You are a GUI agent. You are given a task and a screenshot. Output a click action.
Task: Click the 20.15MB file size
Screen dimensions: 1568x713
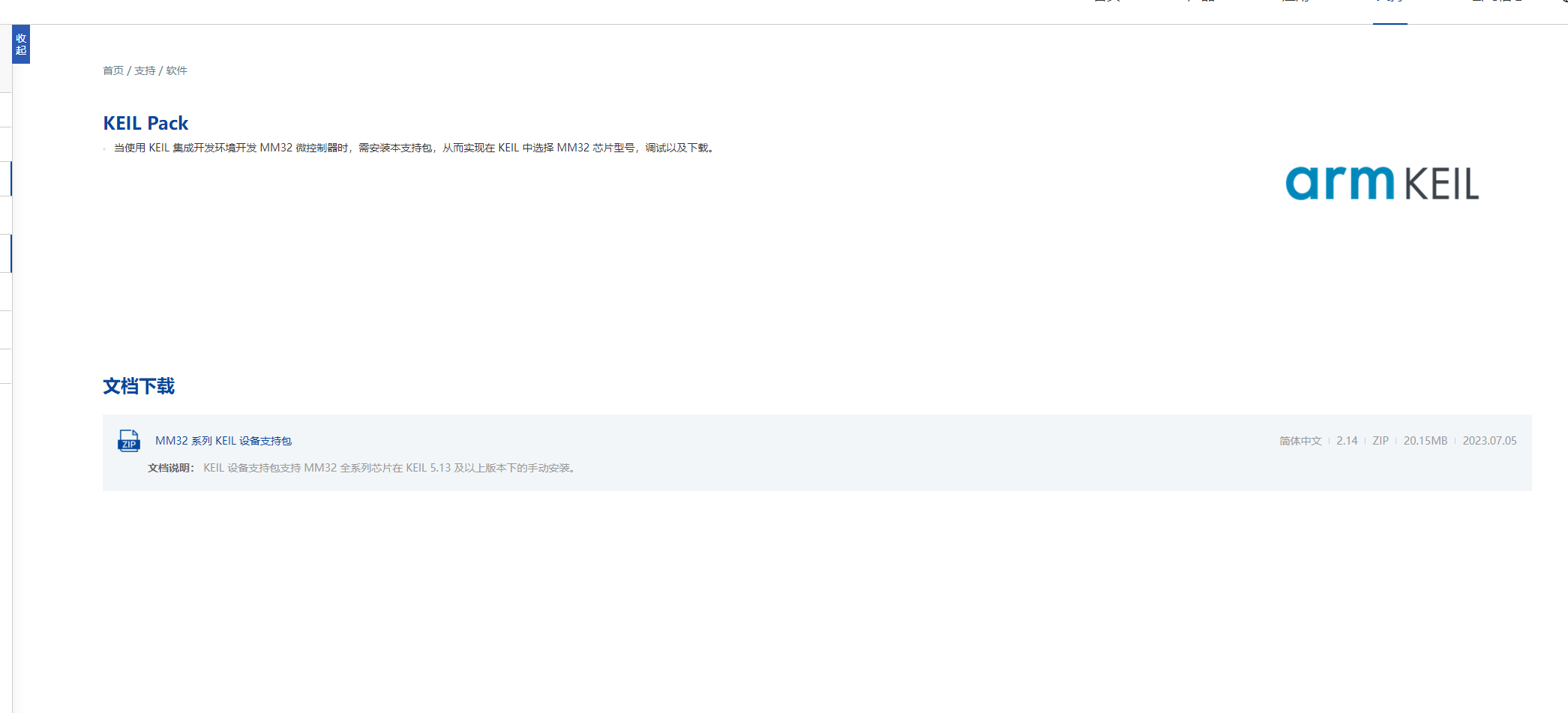pos(1426,441)
